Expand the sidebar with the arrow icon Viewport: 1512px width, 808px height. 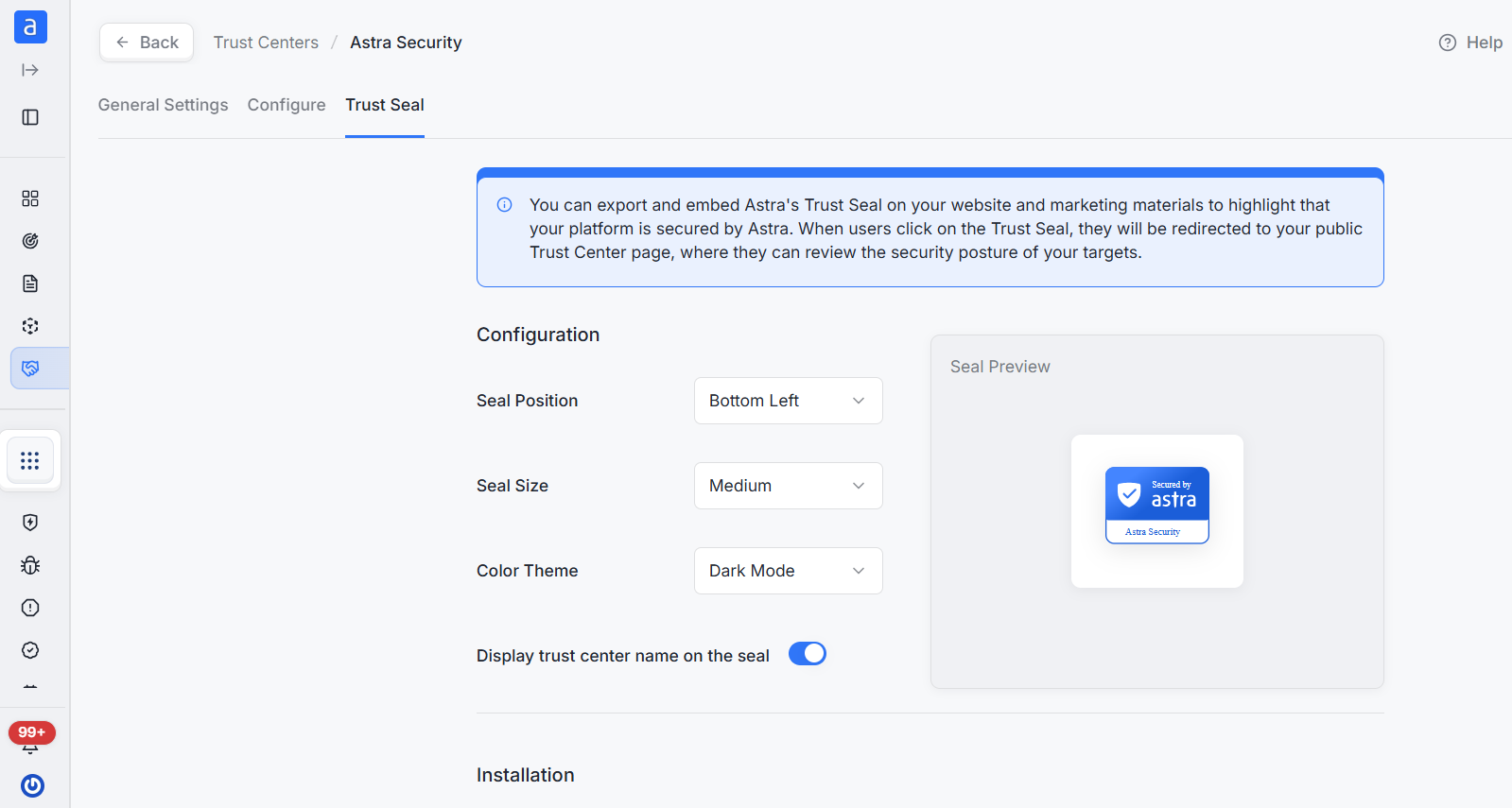click(30, 70)
